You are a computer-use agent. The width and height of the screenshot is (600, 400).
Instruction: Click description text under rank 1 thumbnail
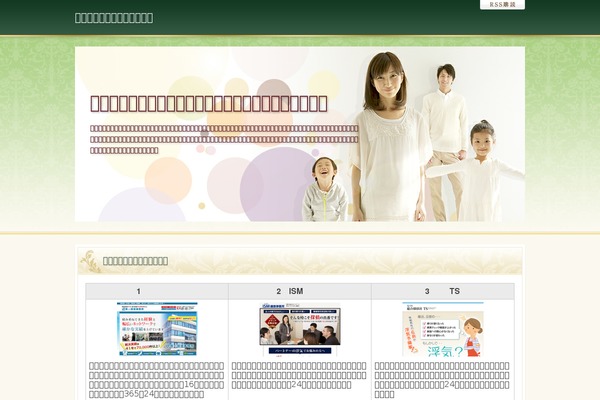(x=157, y=380)
